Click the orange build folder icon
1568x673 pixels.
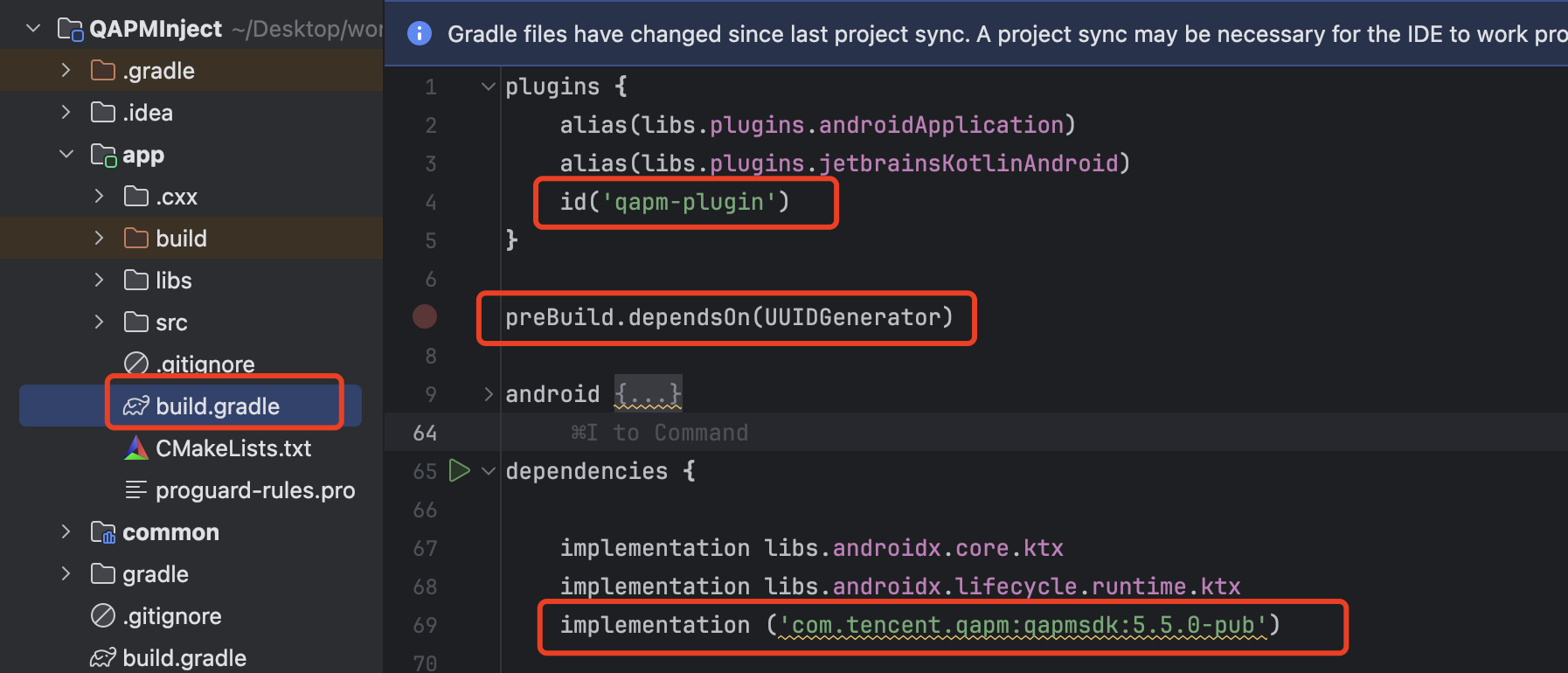136,238
